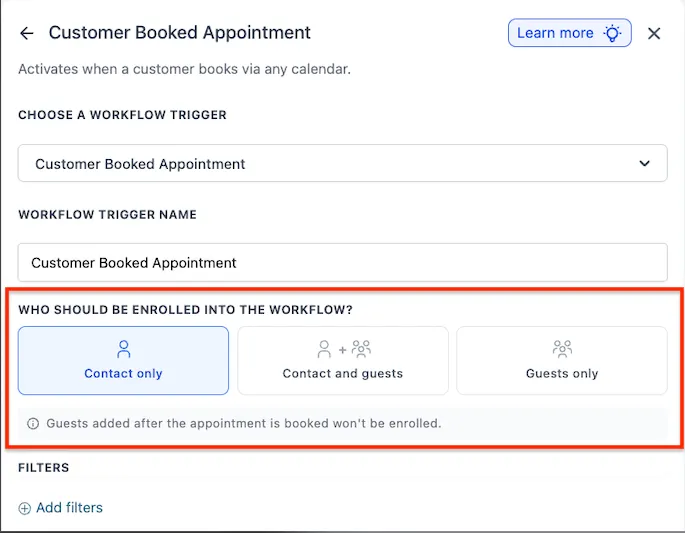Click the Choose a Workflow Trigger label

point(122,115)
